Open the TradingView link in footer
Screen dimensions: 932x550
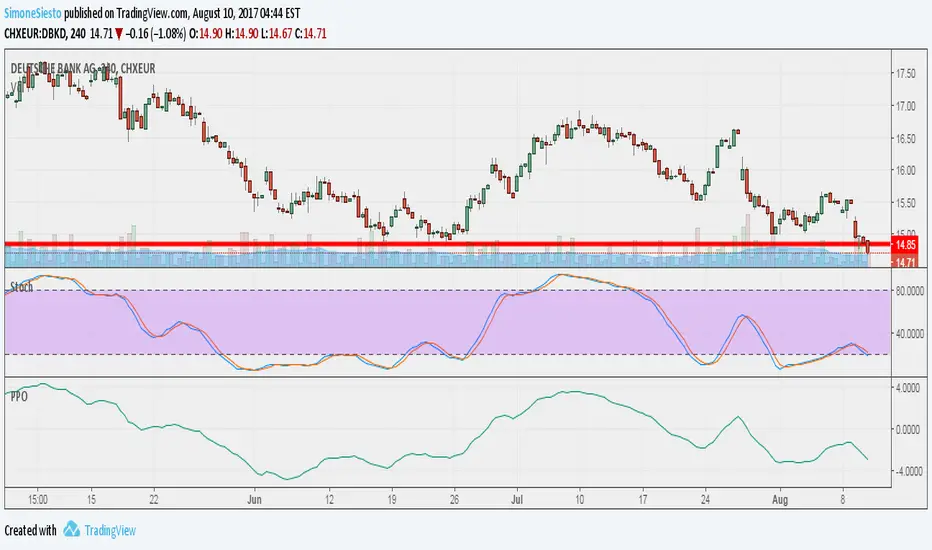110,530
